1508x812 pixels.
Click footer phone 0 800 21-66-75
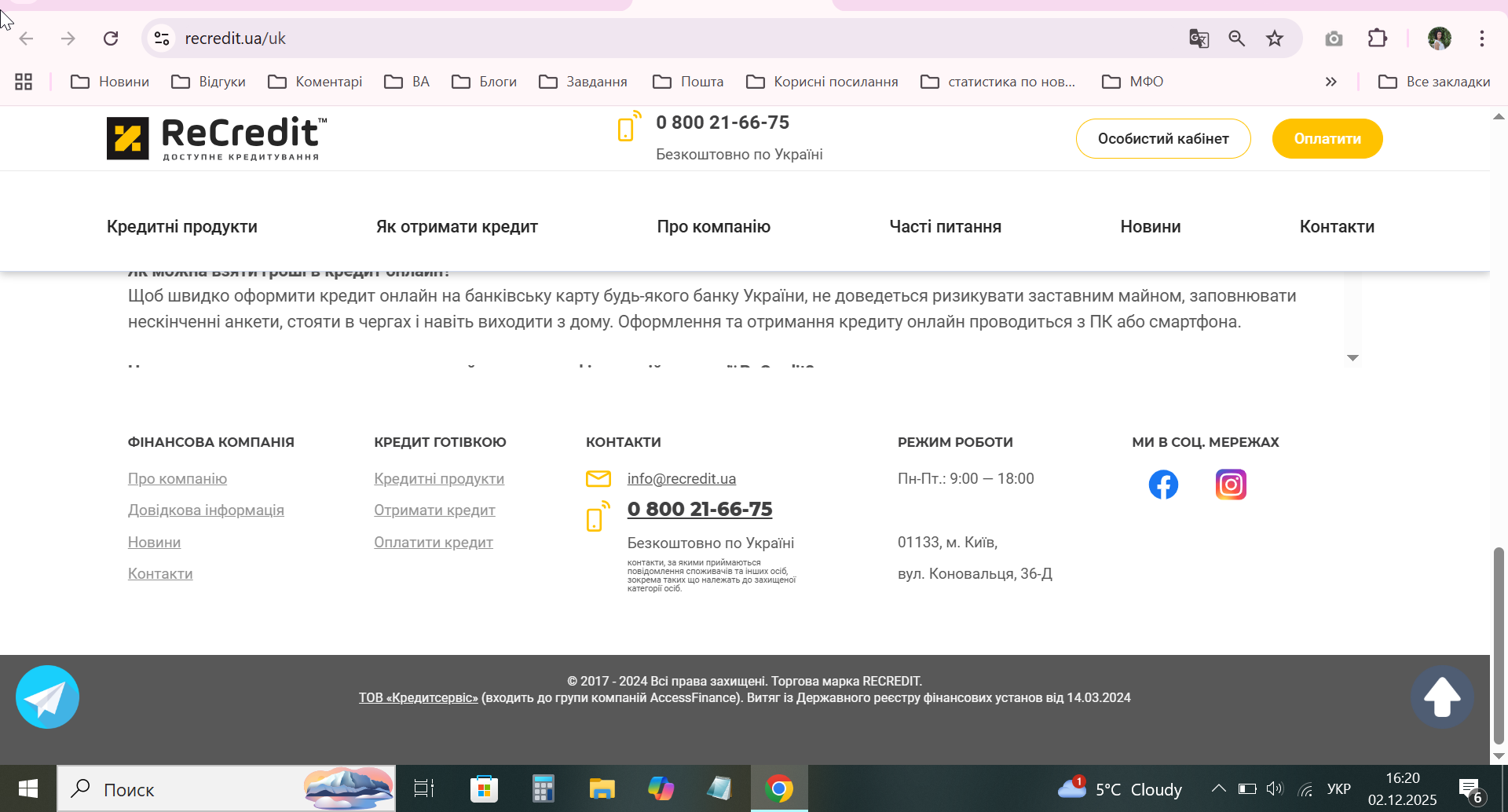[700, 509]
